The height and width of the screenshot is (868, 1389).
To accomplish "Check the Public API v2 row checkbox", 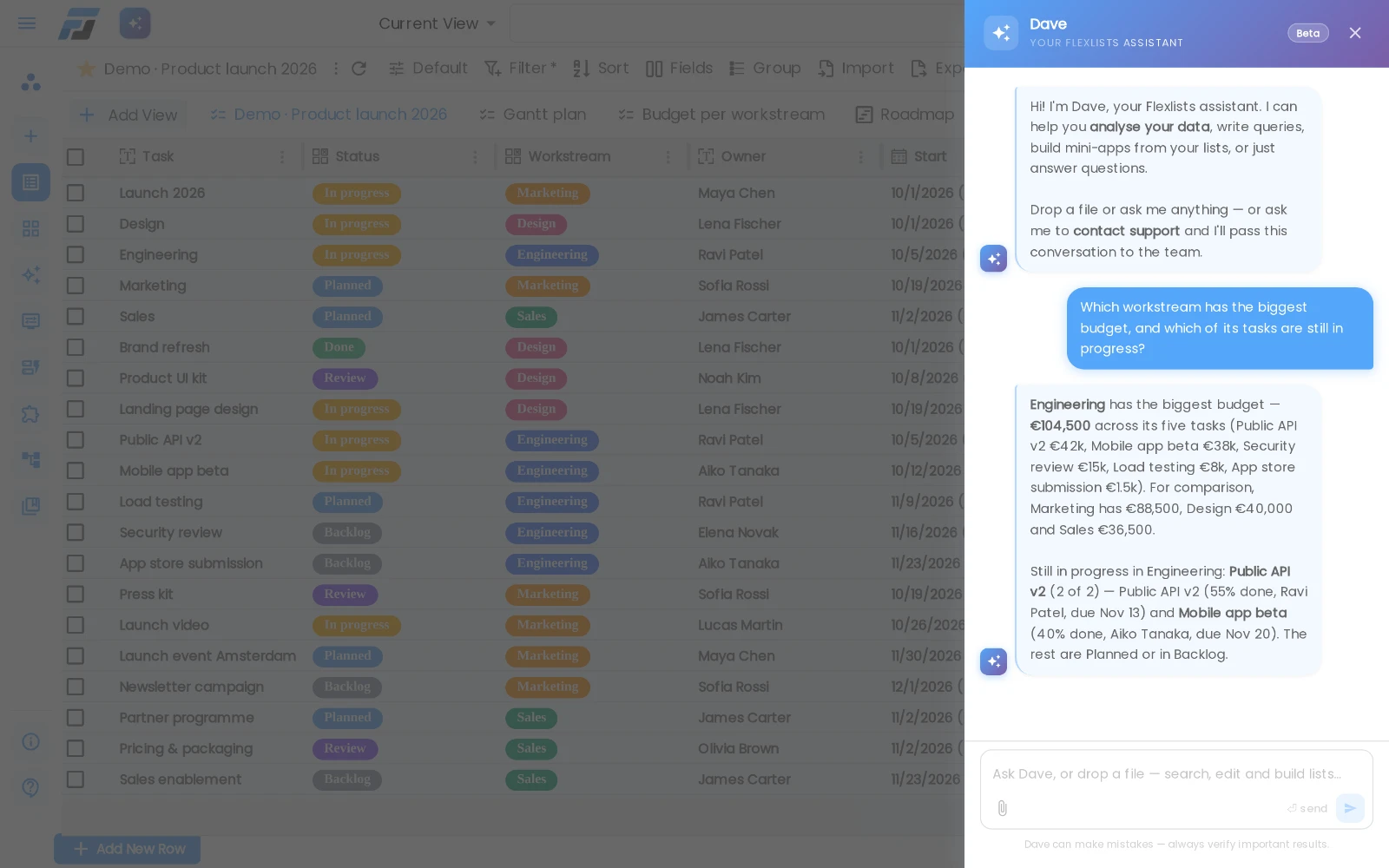I will (76, 440).
